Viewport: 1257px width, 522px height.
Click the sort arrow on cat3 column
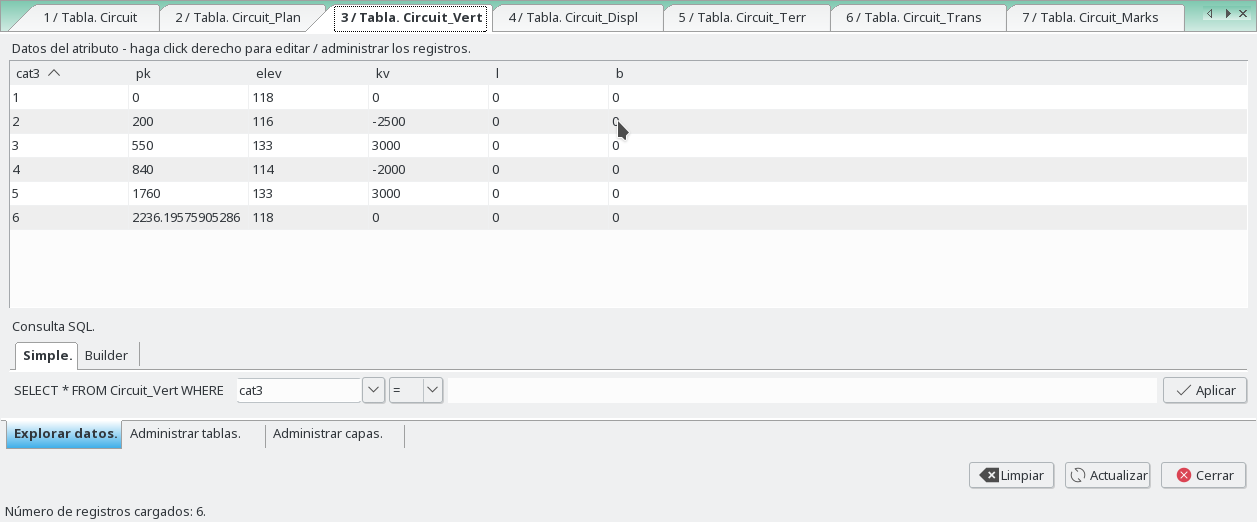coord(54,73)
